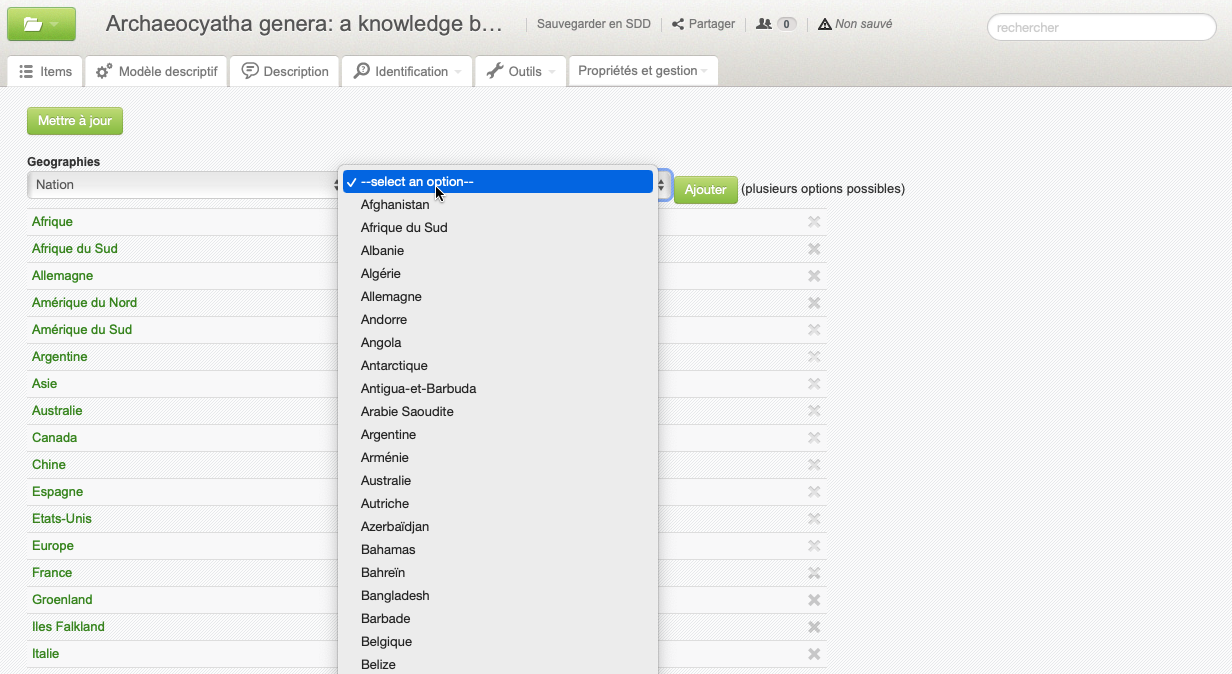Open the Nation category dropdown

pos(185,185)
